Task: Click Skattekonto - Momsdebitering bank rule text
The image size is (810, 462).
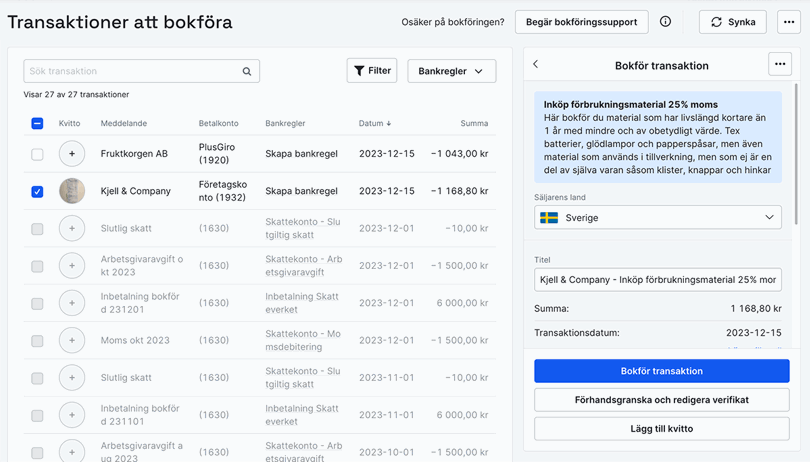Action: coord(303,341)
